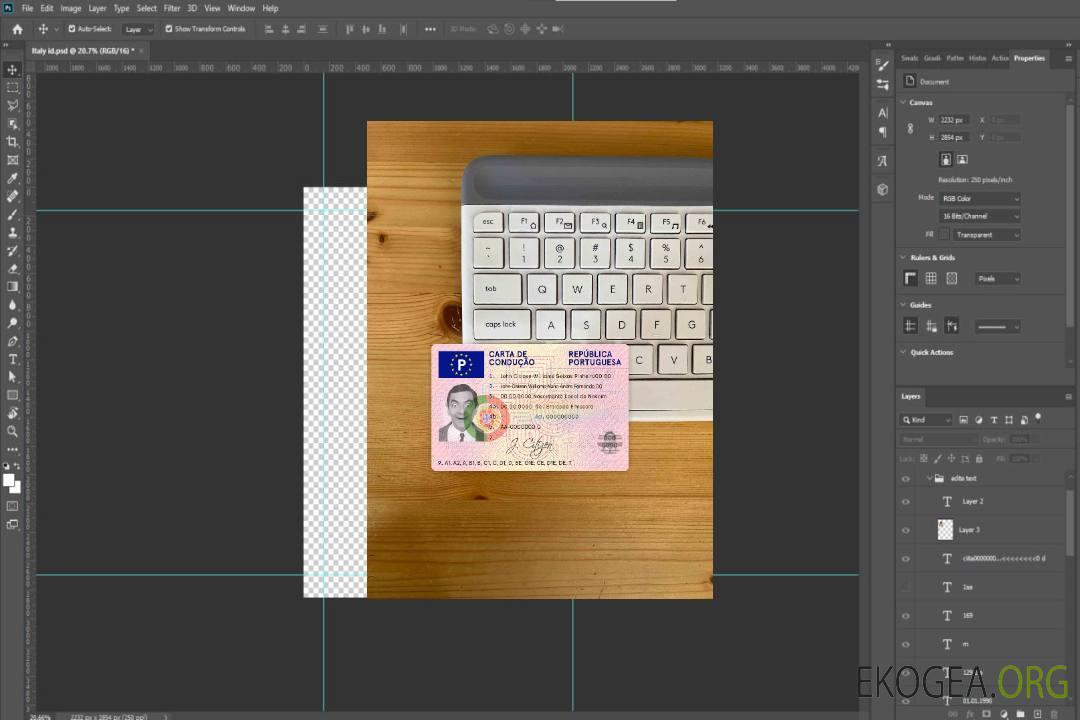
Task: Select the Eraser tool
Action: [x=12, y=269]
